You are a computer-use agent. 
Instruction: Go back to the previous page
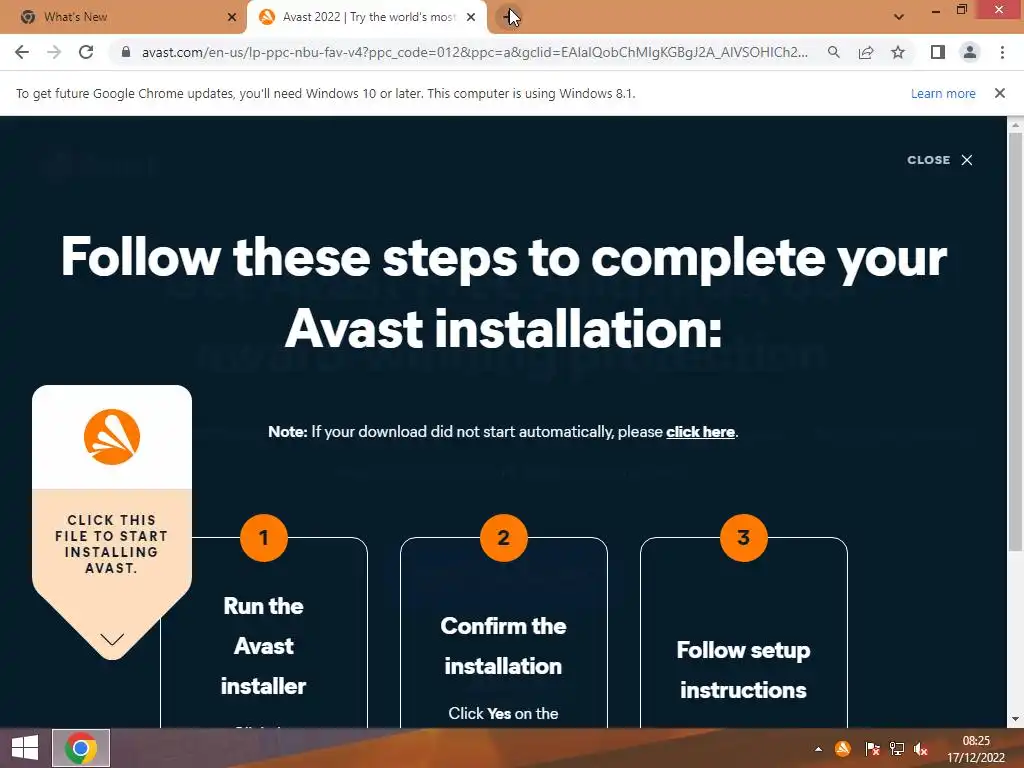(22, 52)
